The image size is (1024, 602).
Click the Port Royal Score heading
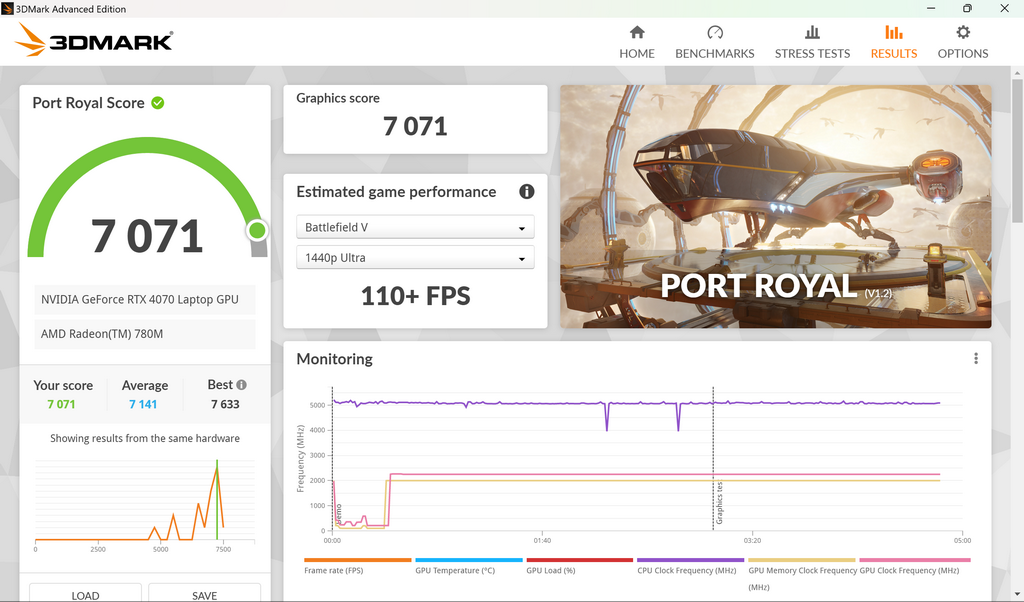pyautogui.click(x=88, y=103)
